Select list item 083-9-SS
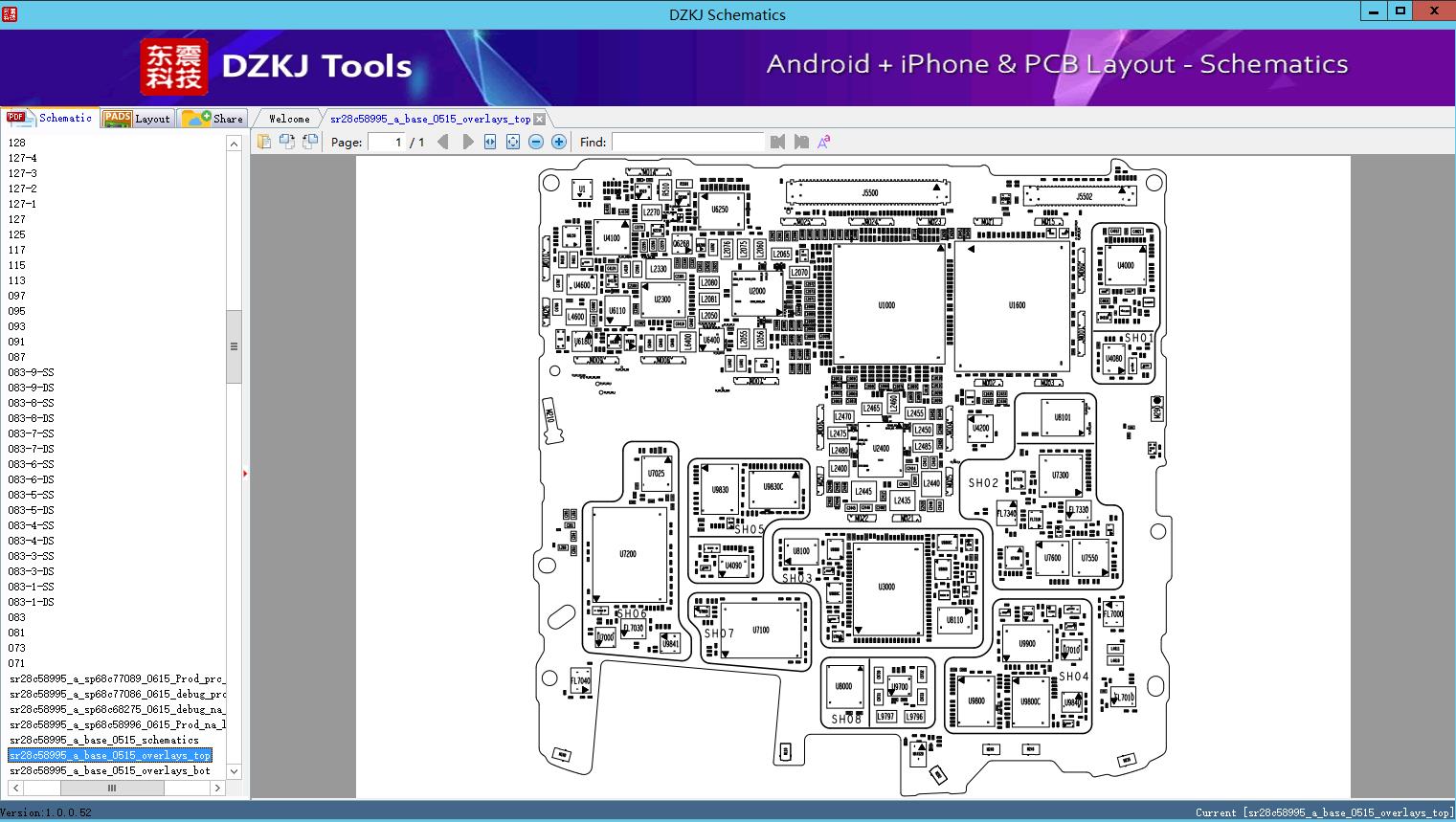This screenshot has height=822, width=1456. pos(32,372)
